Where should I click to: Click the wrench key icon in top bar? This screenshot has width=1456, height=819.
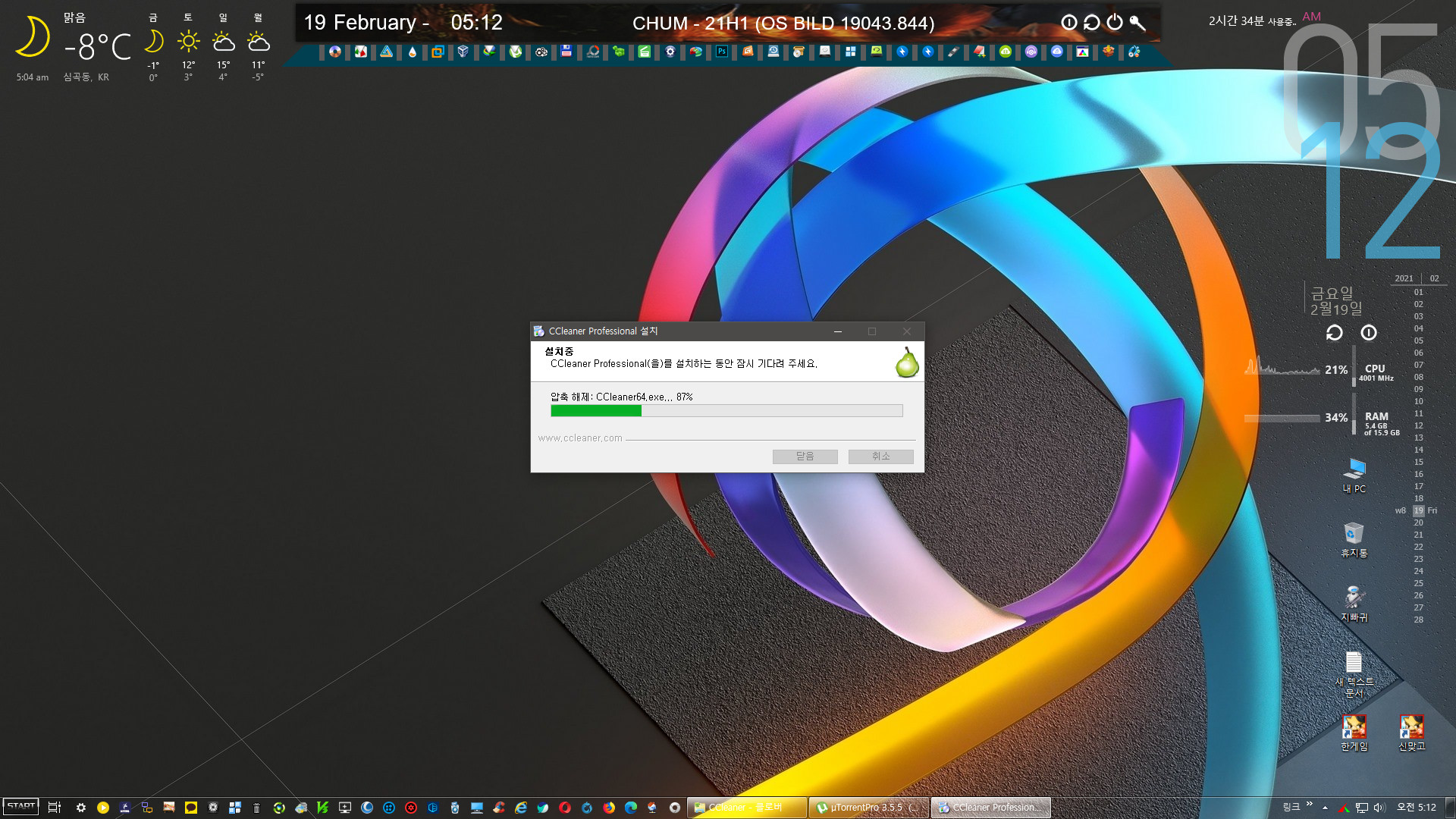point(1137,23)
